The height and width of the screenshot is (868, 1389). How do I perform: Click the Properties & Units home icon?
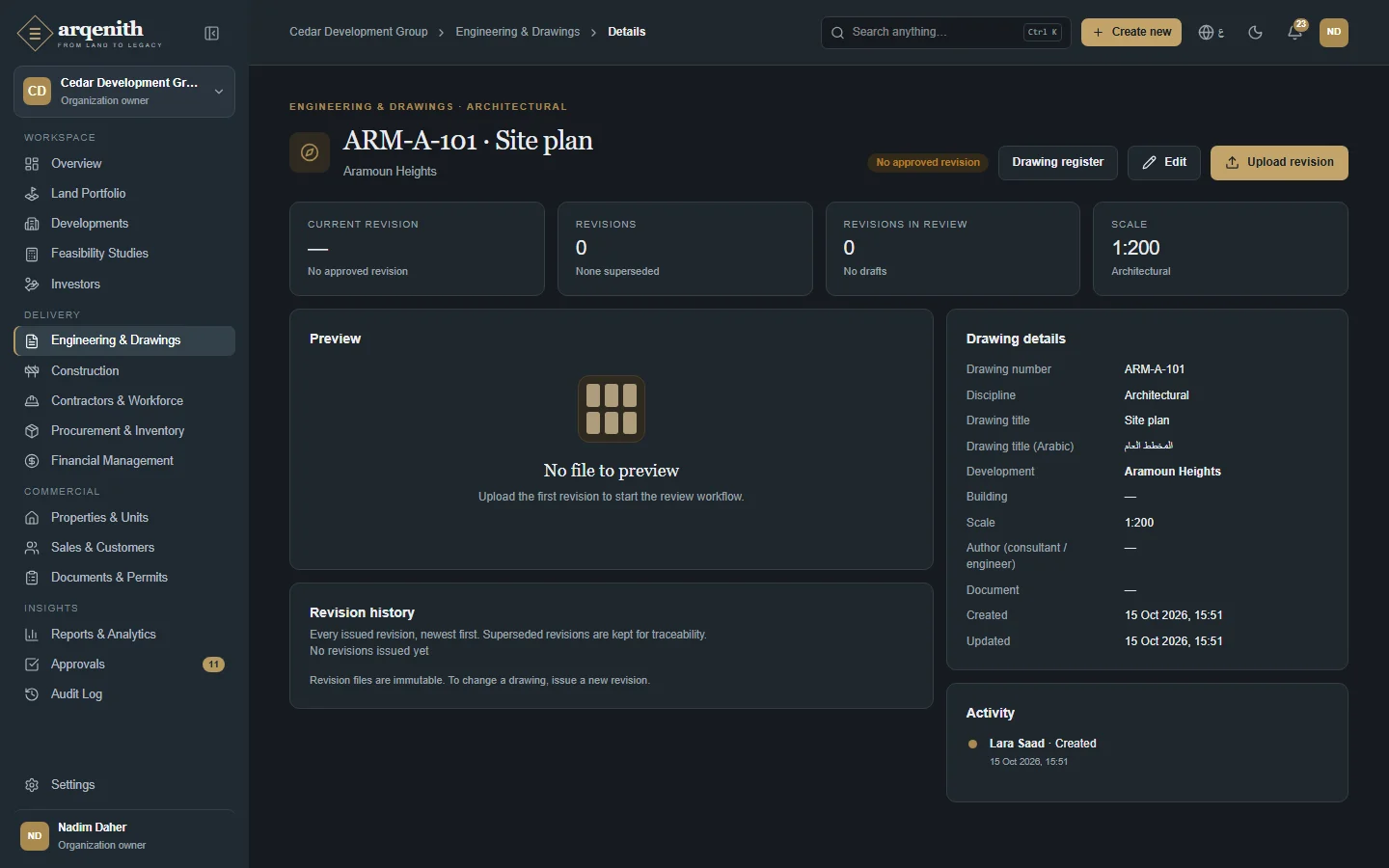click(x=32, y=518)
